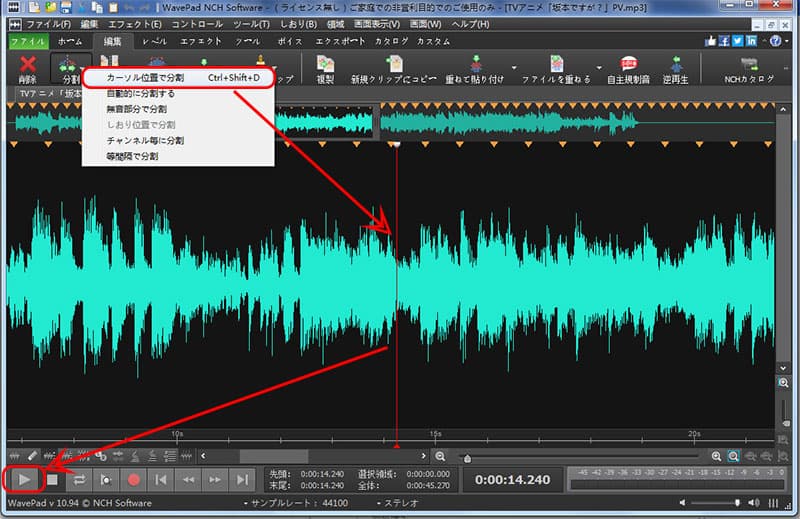Click 自主規制音 (Bleep) icon

click(x=628, y=69)
